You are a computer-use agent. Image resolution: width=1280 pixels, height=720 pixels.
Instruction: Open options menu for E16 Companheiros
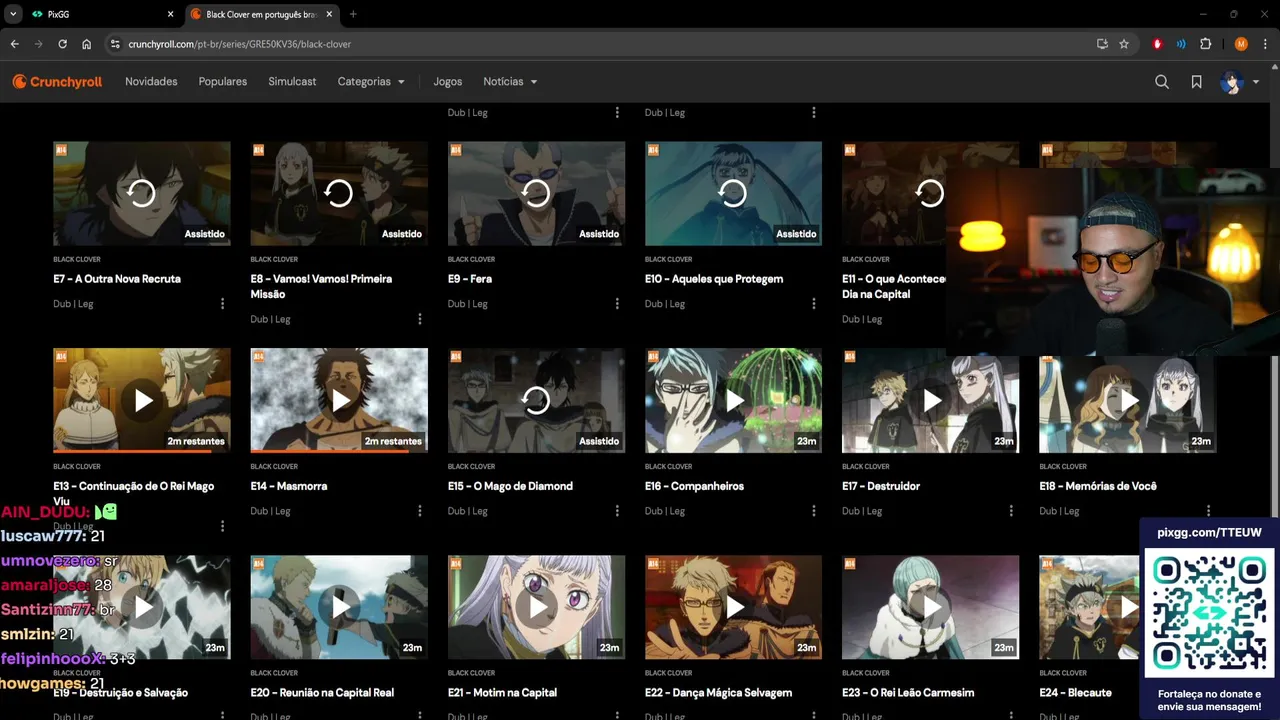tap(813, 511)
